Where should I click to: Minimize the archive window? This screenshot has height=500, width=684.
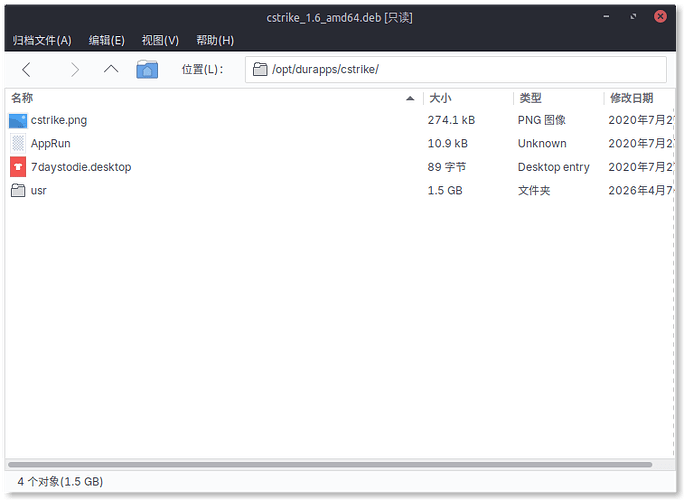coord(606,17)
